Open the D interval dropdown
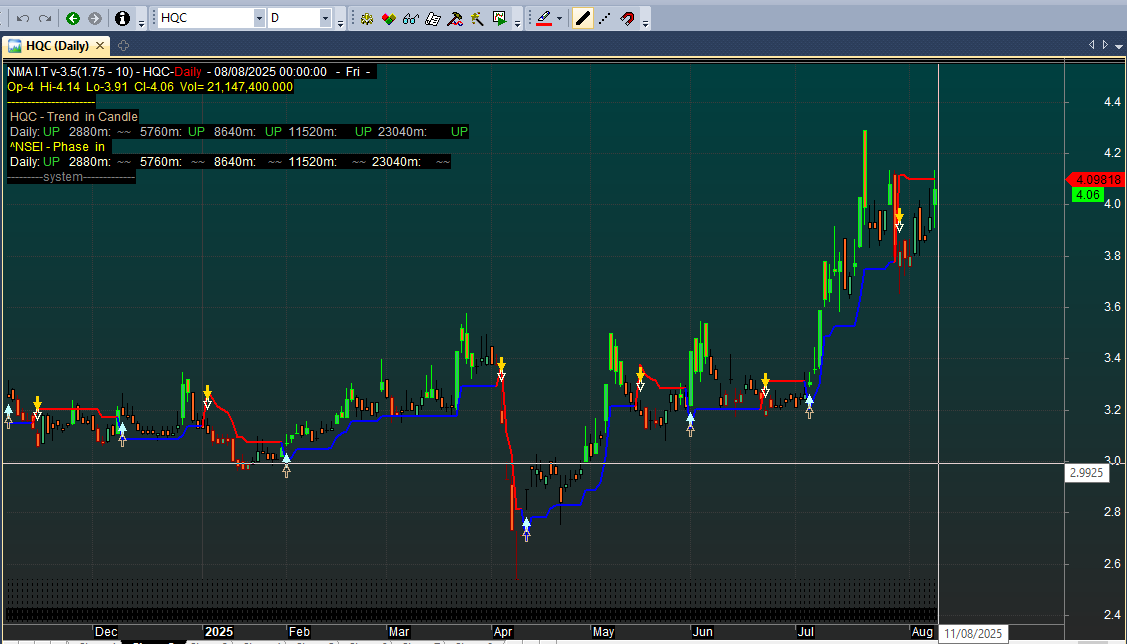Viewport: 1127px width, 644px height. tap(325, 19)
